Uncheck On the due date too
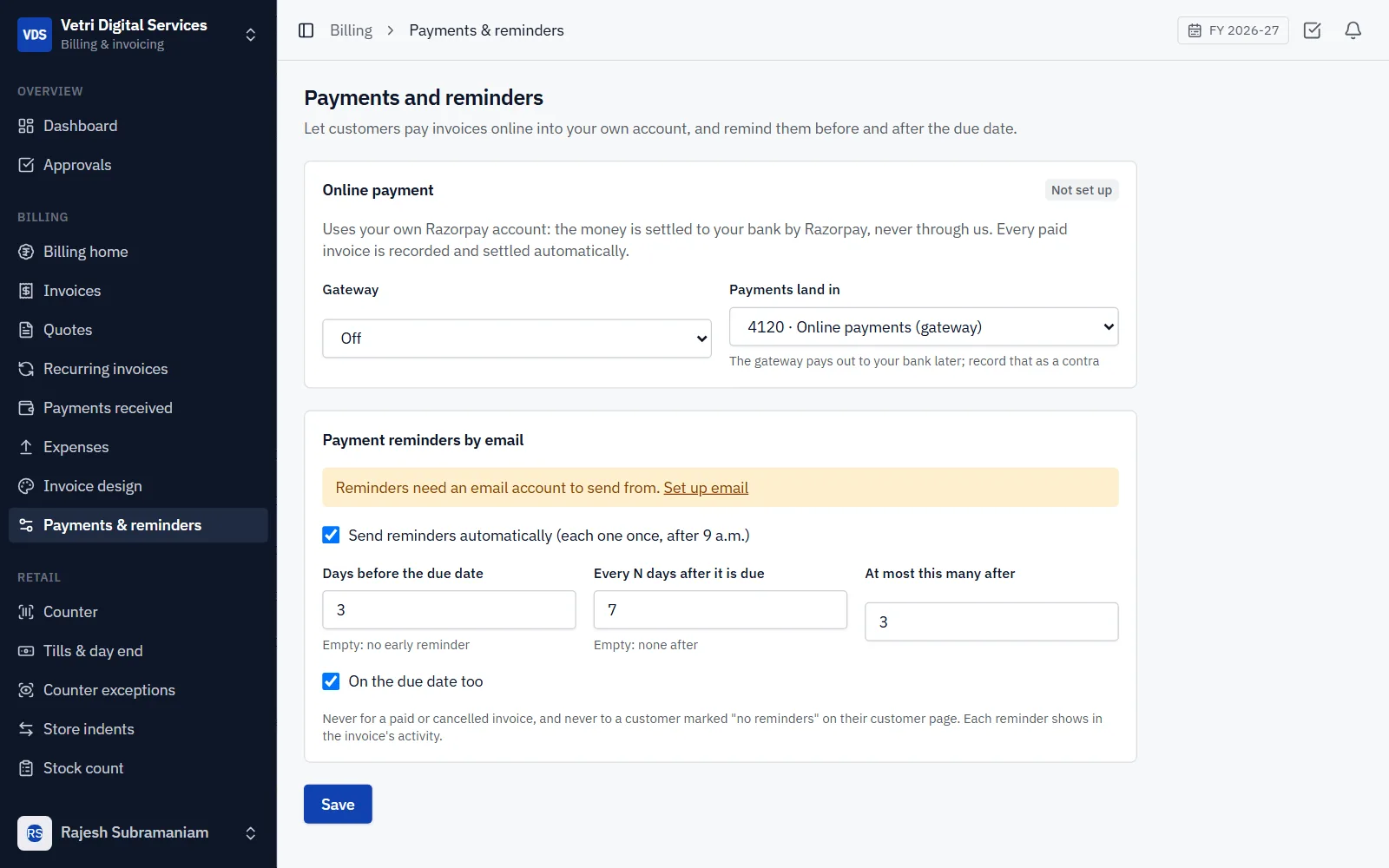The width and height of the screenshot is (1389, 868). (331, 681)
